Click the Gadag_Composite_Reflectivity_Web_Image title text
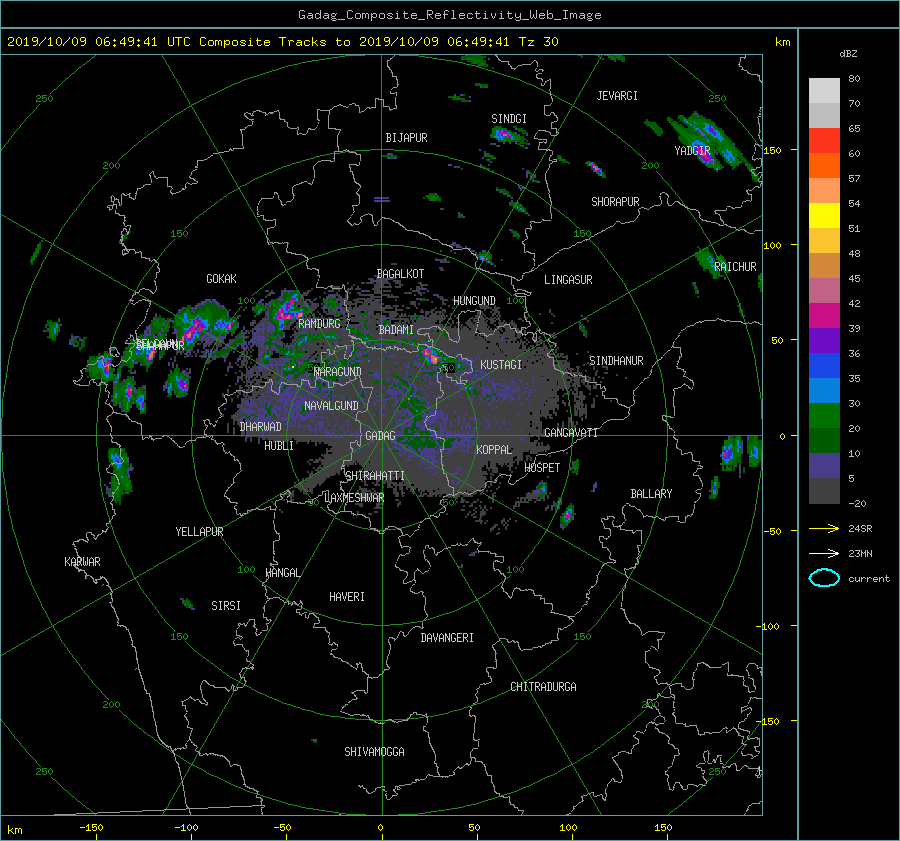 (449, 15)
